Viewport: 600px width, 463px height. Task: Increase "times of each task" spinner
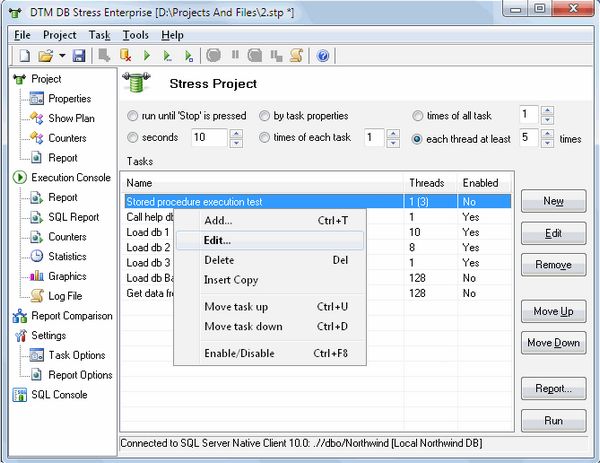coord(393,133)
